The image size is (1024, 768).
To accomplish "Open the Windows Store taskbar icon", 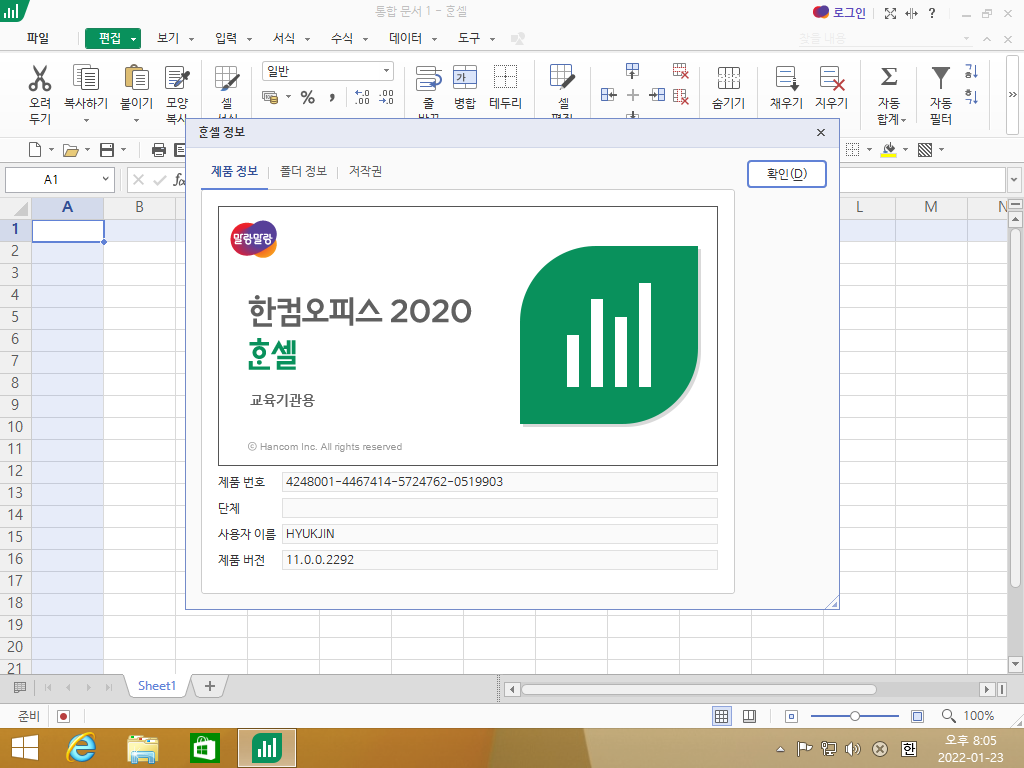I will pos(204,748).
